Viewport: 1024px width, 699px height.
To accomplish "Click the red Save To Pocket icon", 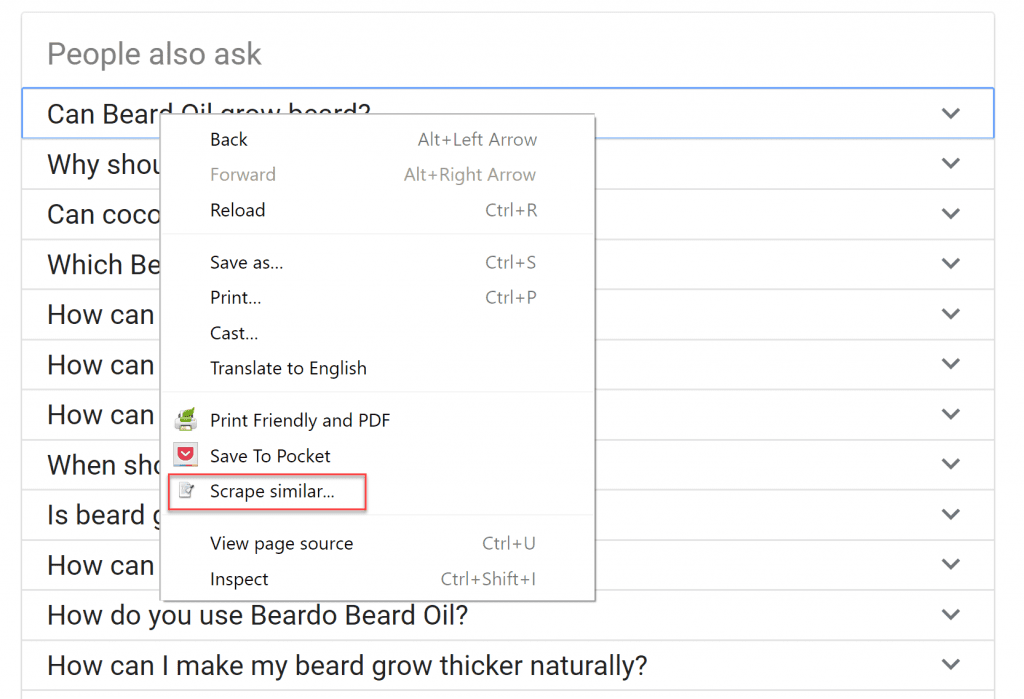I will (x=186, y=455).
